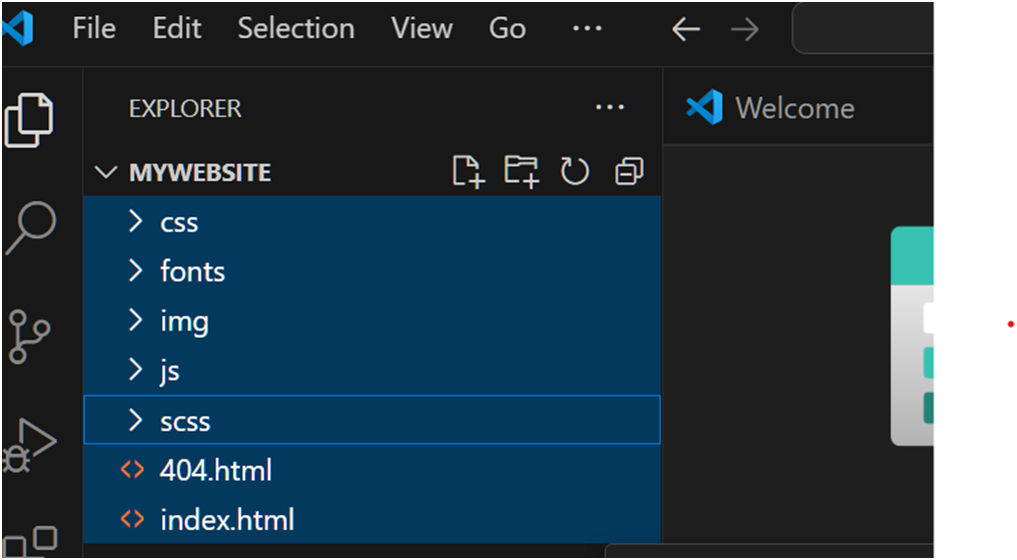Open index.html from the file tree
The height and width of the screenshot is (560, 1017).
coord(372,520)
